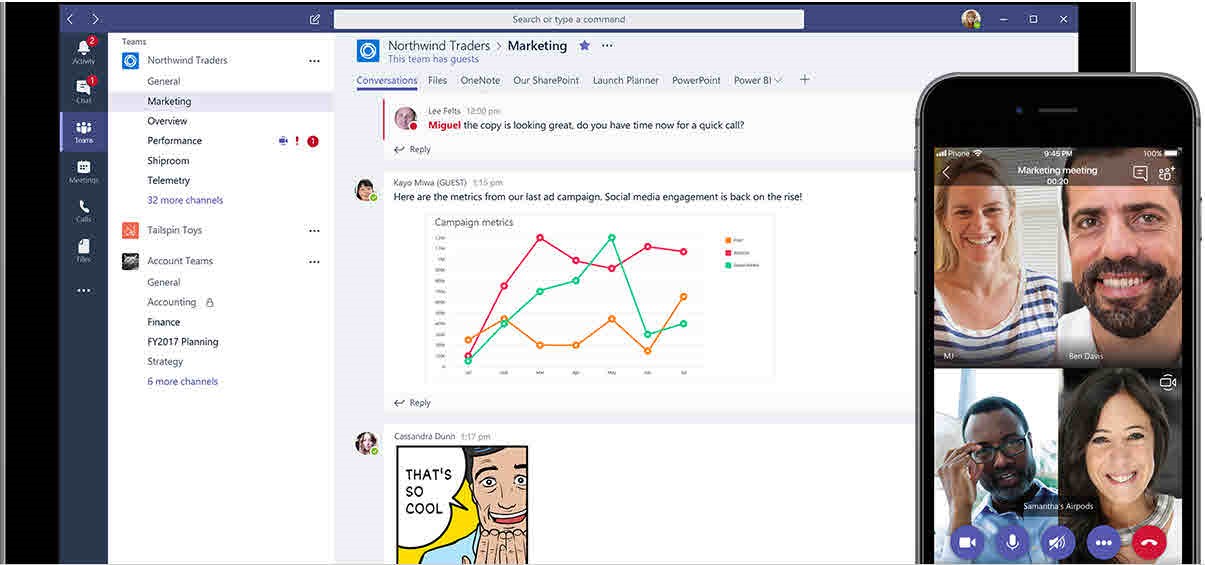Select the Finance channel
This screenshot has width=1205, height=565.
click(164, 322)
